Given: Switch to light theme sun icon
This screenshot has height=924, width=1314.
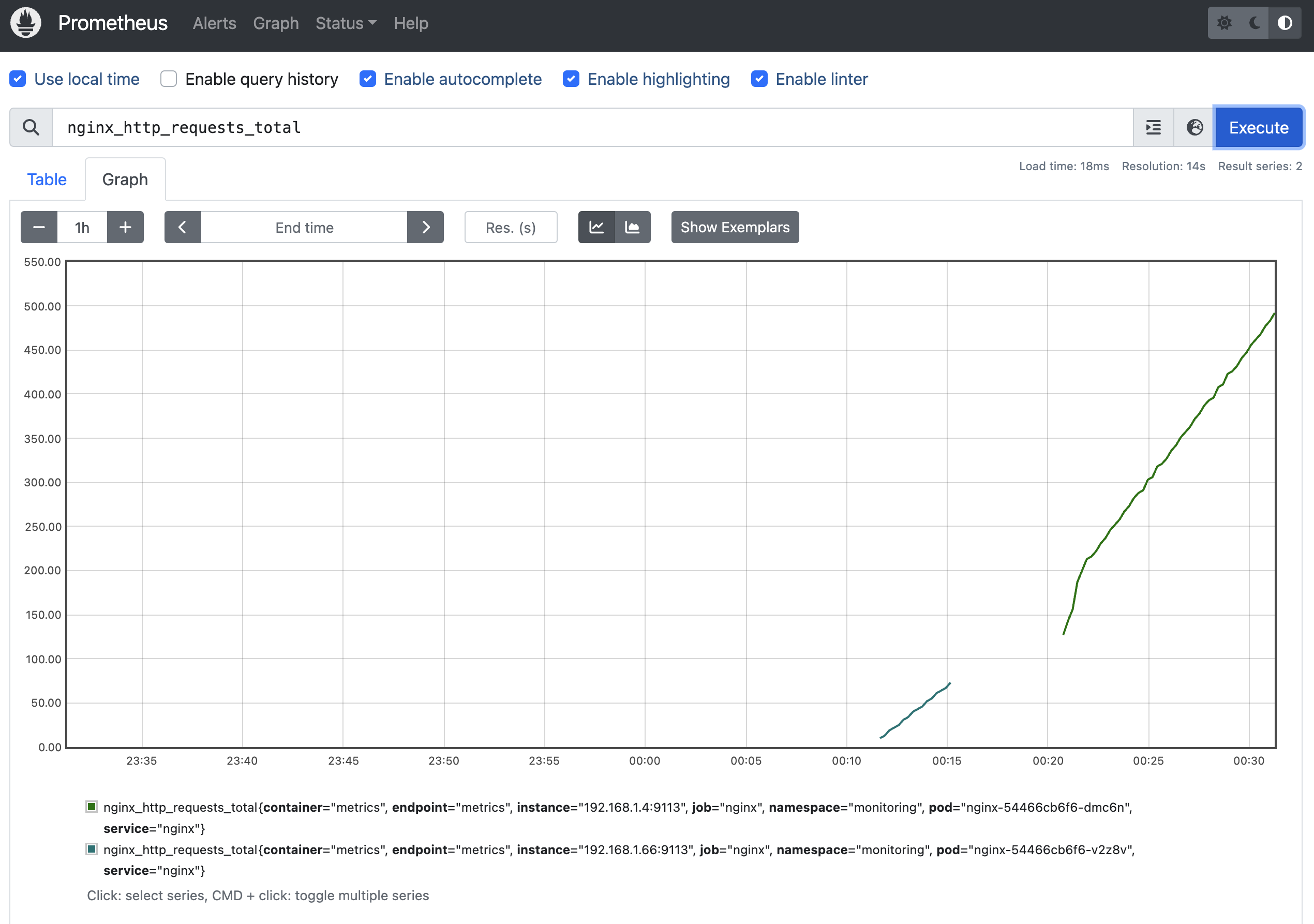Looking at the screenshot, I should [1224, 23].
